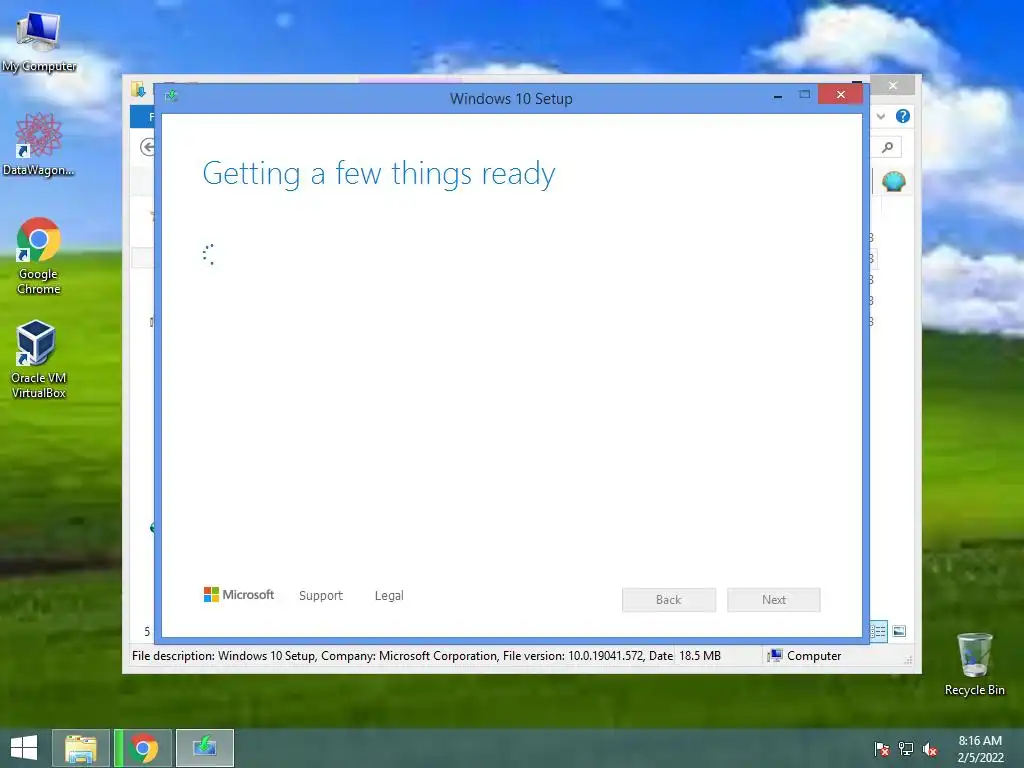Viewport: 1024px width, 768px height.
Task: Minimize the Windows 10 Setup window
Action: coord(778,96)
